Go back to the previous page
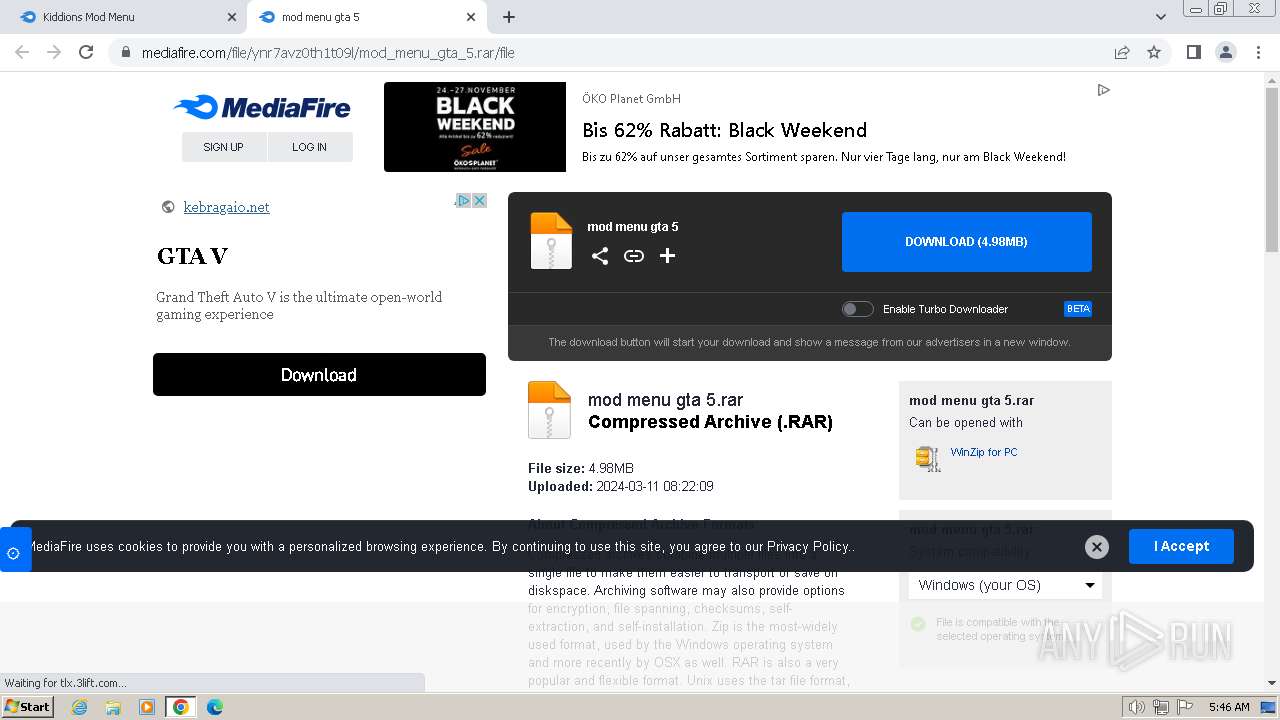 pos(22,52)
